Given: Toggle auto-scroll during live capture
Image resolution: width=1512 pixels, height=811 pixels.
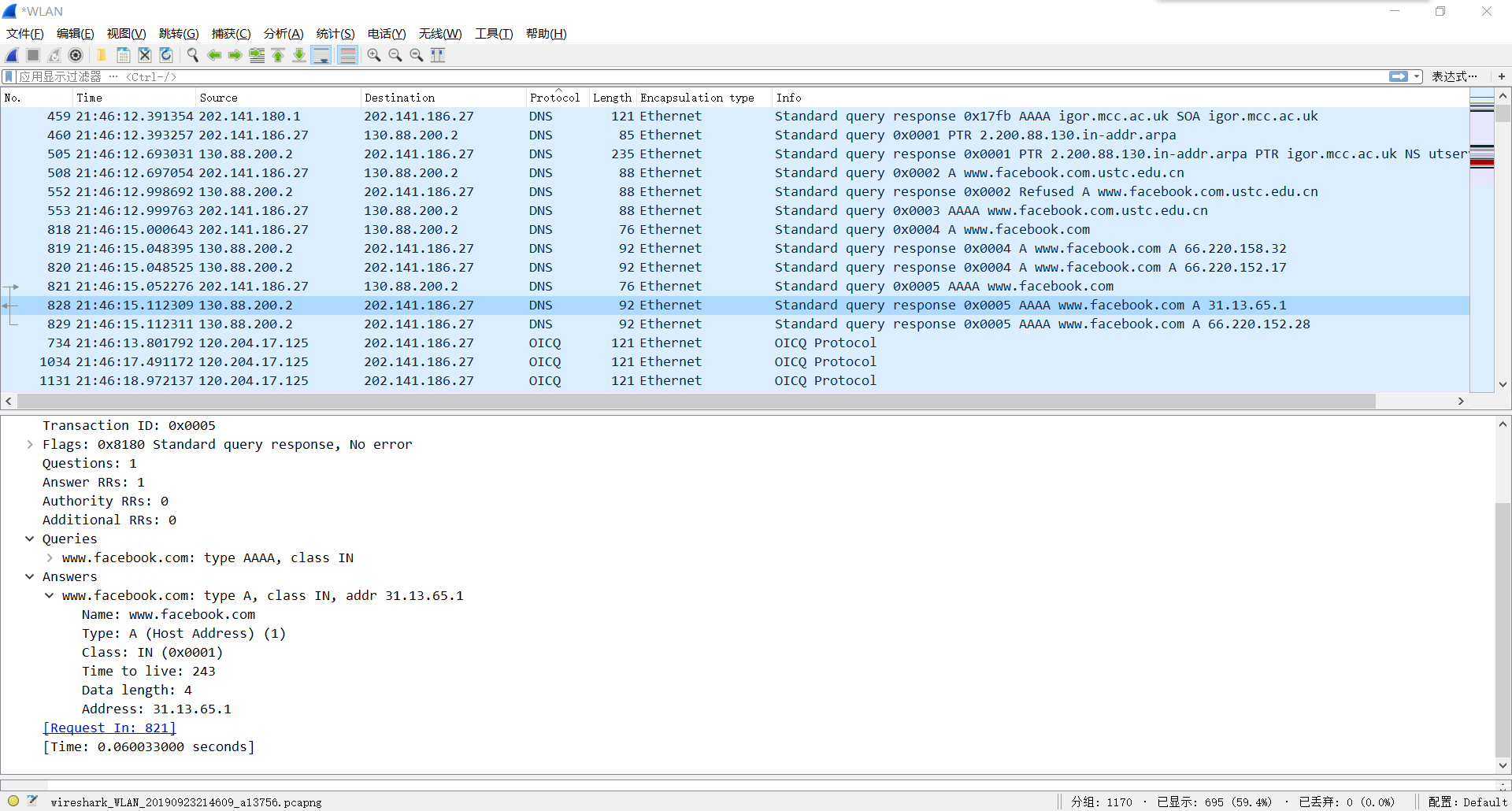Looking at the screenshot, I should (x=321, y=55).
